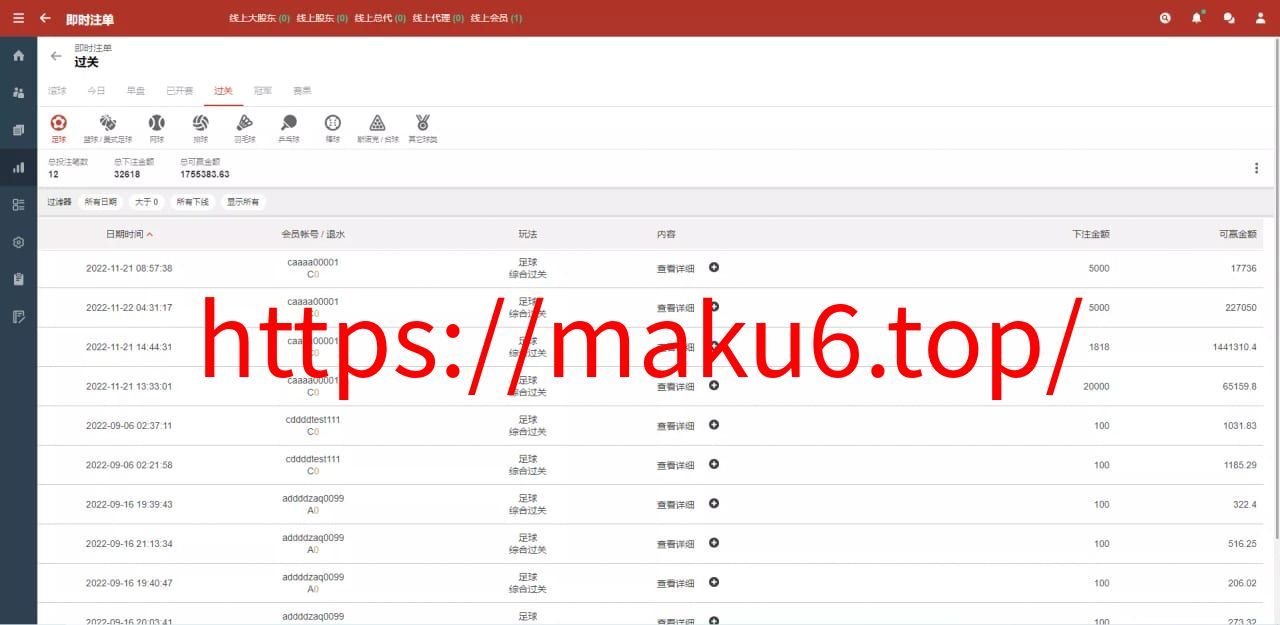Open the note edit icon in sidebar
The image size is (1280, 625).
pos(18,317)
